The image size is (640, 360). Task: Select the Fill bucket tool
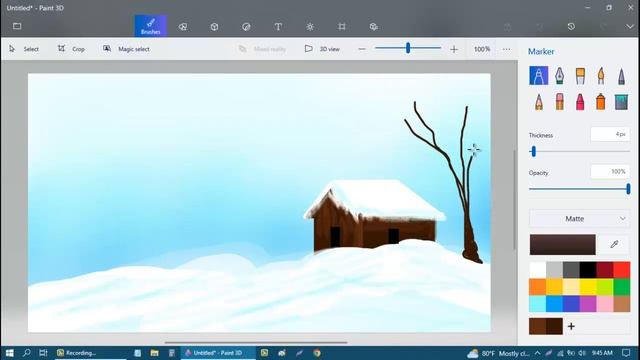[621, 102]
